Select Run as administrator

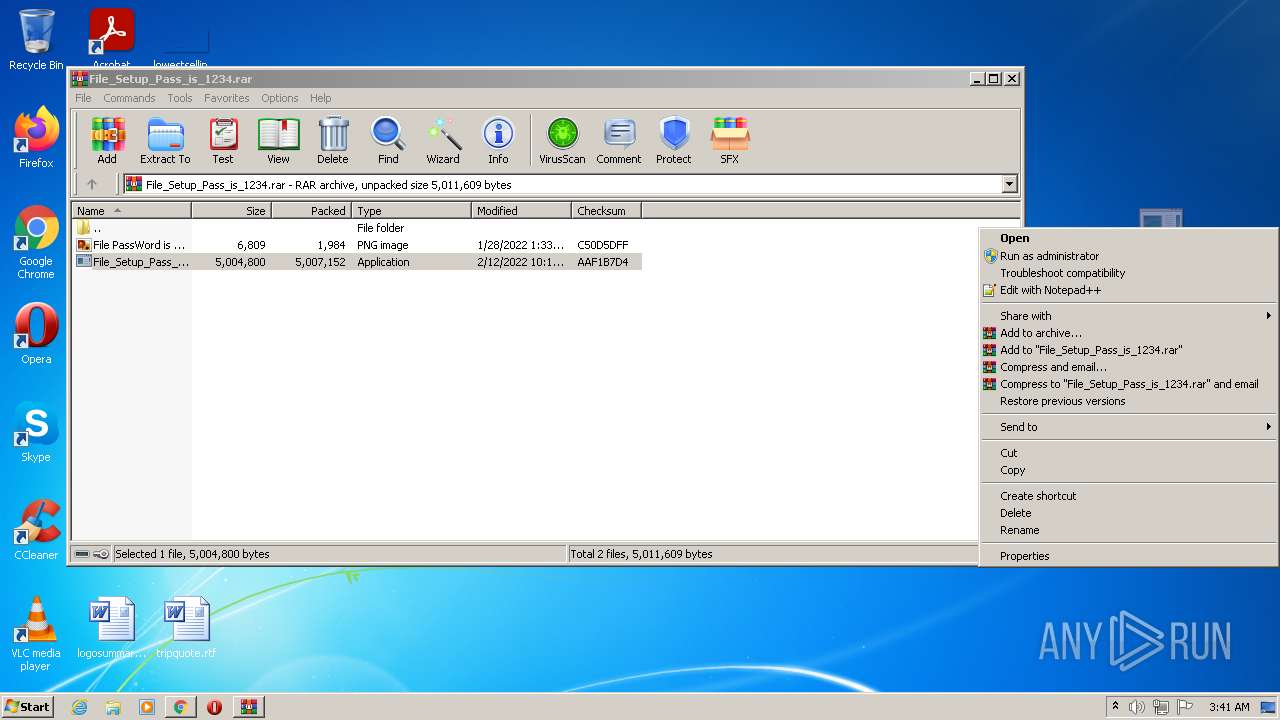pos(1128,256)
